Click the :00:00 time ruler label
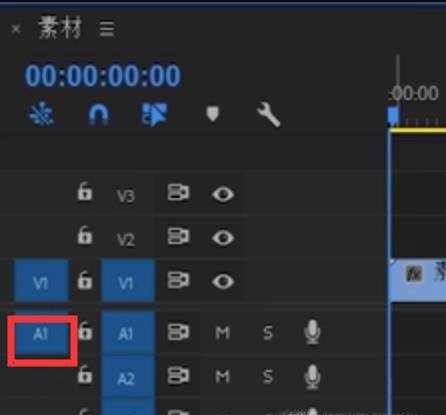The image size is (446, 415). (x=414, y=93)
